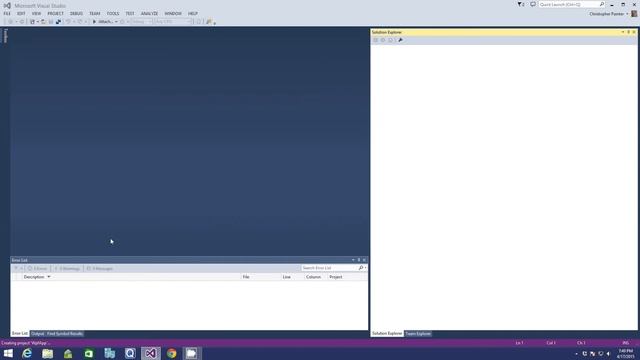The height and width of the screenshot is (360, 640).
Task: Open the Q application on taskbar
Action: click(130, 353)
